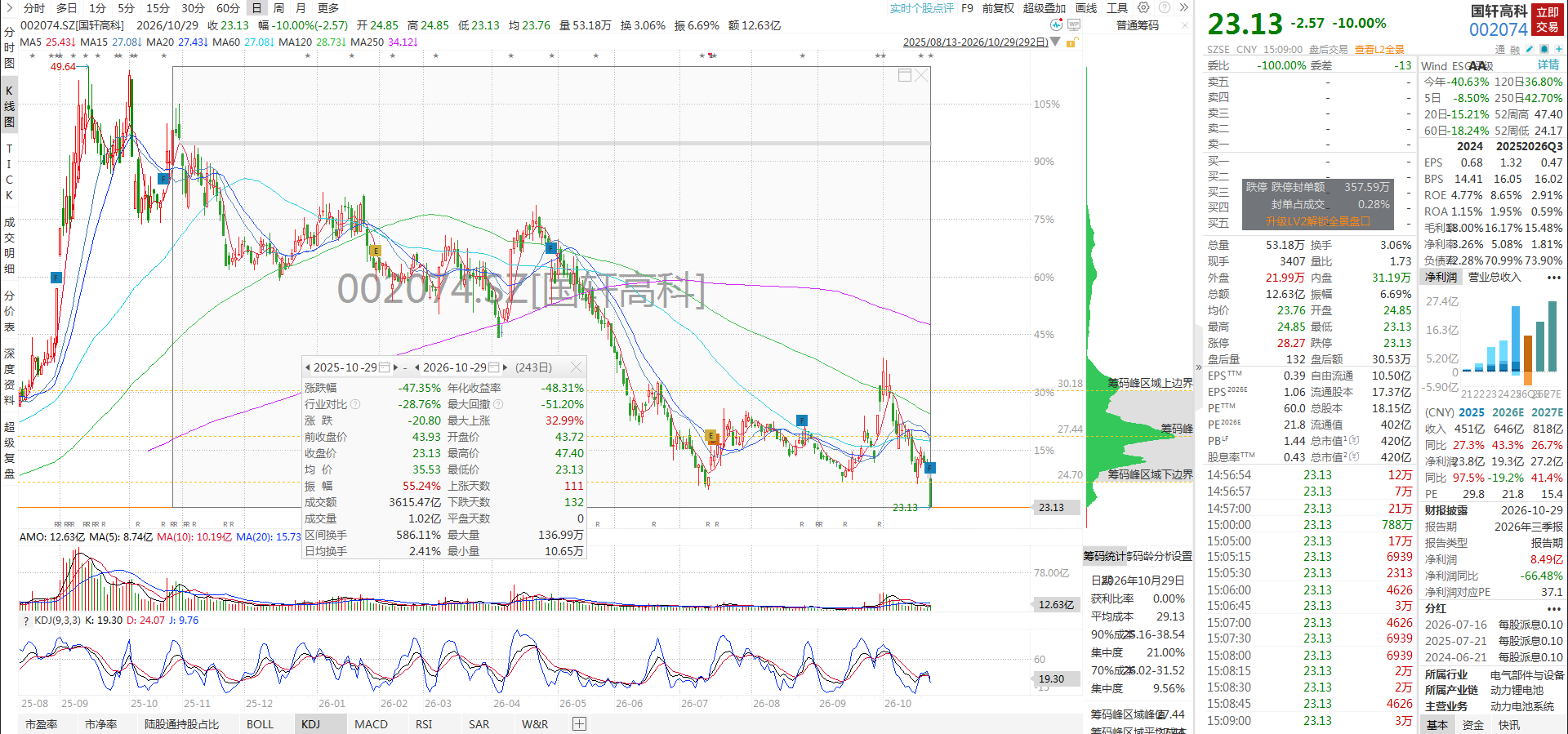Open the 行业对比 help icon
This screenshot has height=734, width=1568.
click(x=355, y=404)
